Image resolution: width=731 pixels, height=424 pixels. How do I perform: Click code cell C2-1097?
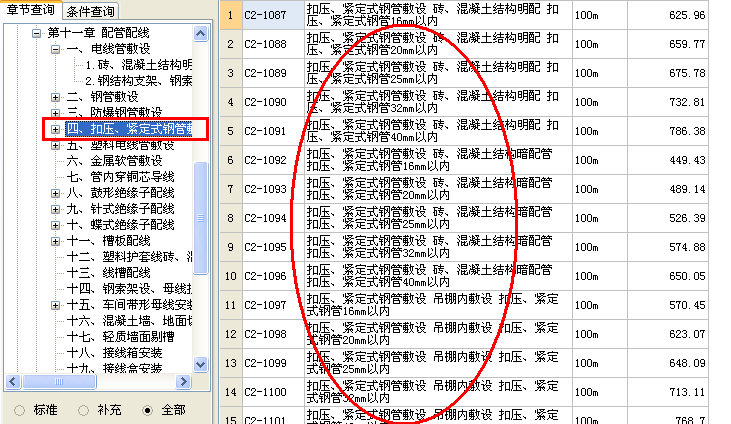pos(273,305)
